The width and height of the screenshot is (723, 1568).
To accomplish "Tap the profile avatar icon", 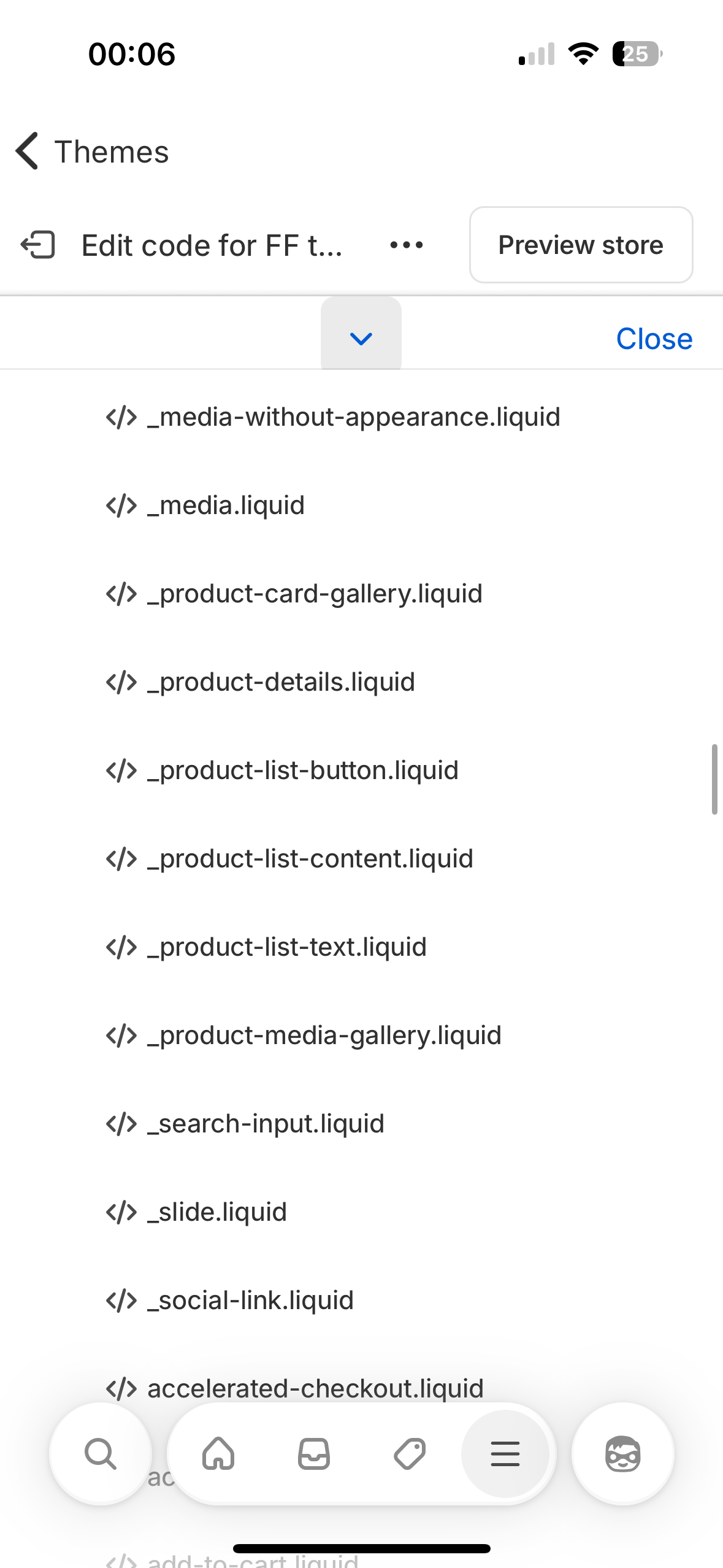I will (622, 1453).
